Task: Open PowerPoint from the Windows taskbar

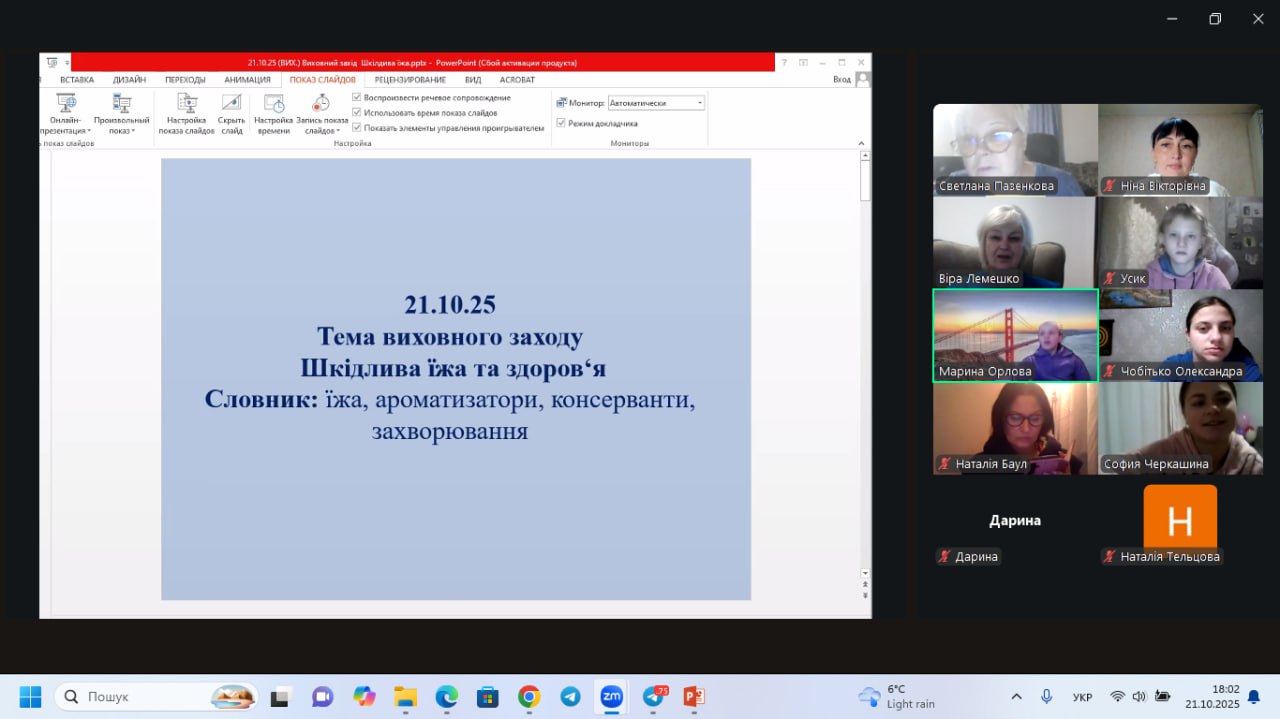Action: (x=693, y=696)
